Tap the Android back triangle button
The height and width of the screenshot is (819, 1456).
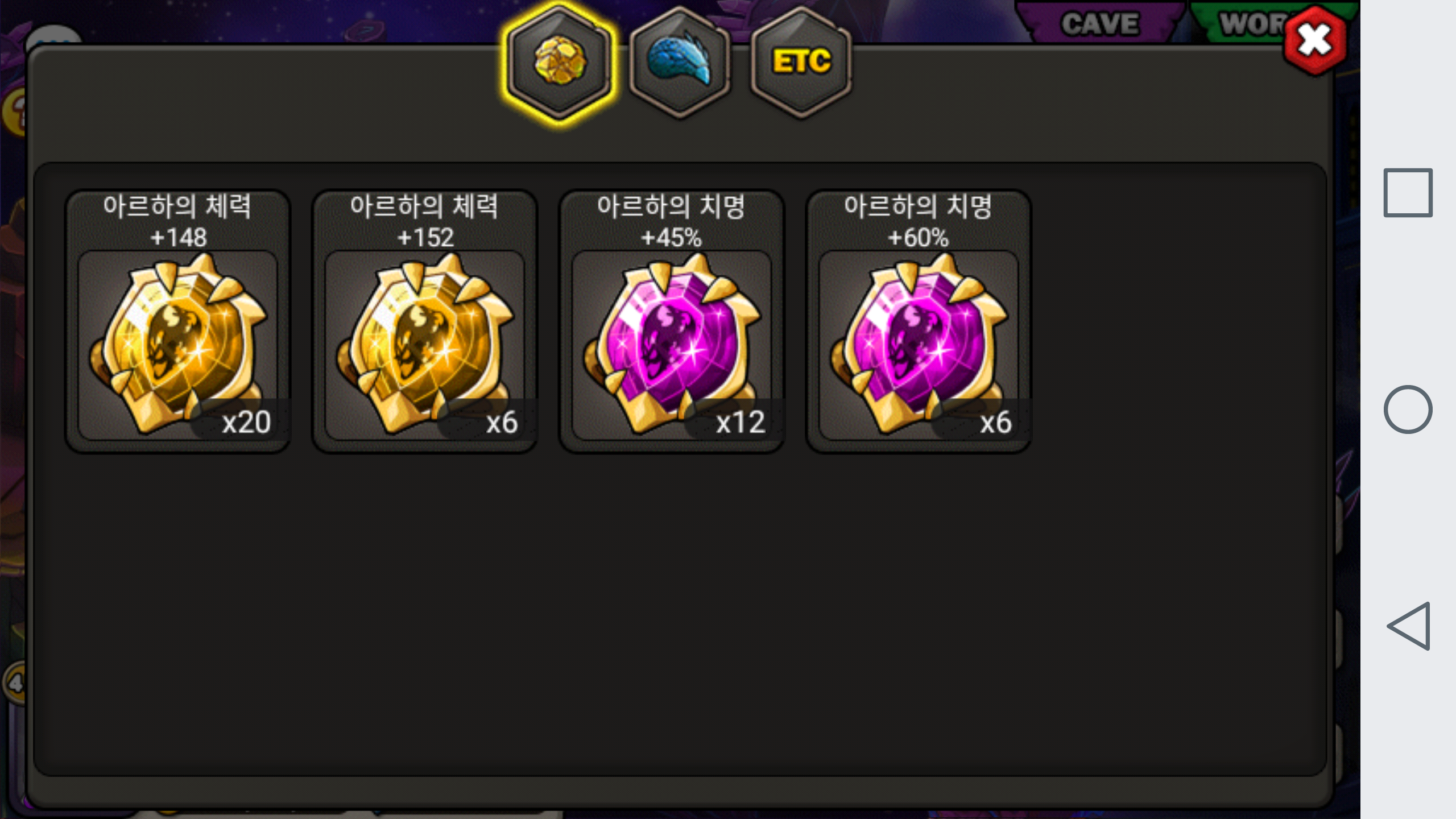tap(1409, 626)
